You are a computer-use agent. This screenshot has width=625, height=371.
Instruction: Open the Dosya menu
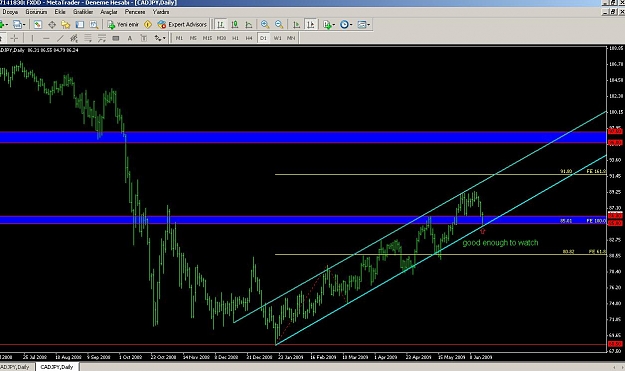coord(10,12)
